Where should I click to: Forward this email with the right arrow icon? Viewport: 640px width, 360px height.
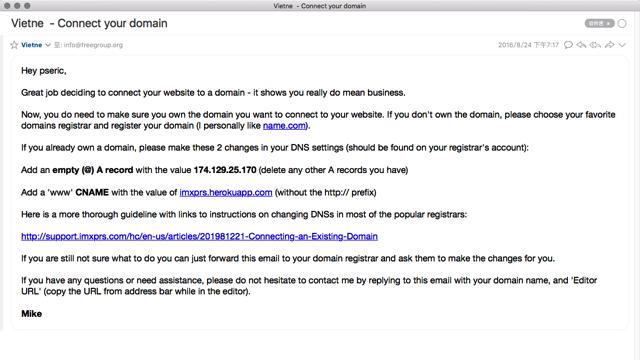click(x=610, y=45)
